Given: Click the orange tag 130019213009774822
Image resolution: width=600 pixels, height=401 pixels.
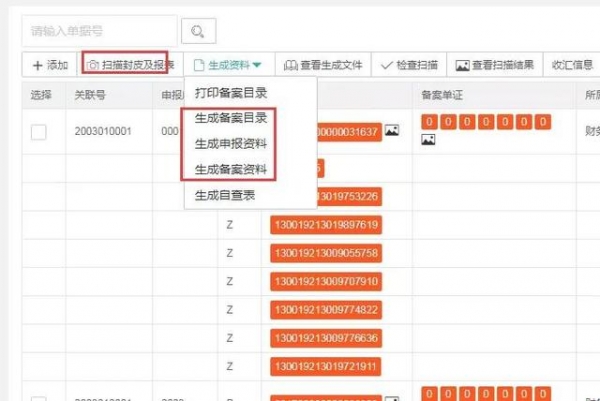Looking at the screenshot, I should tap(325, 309).
